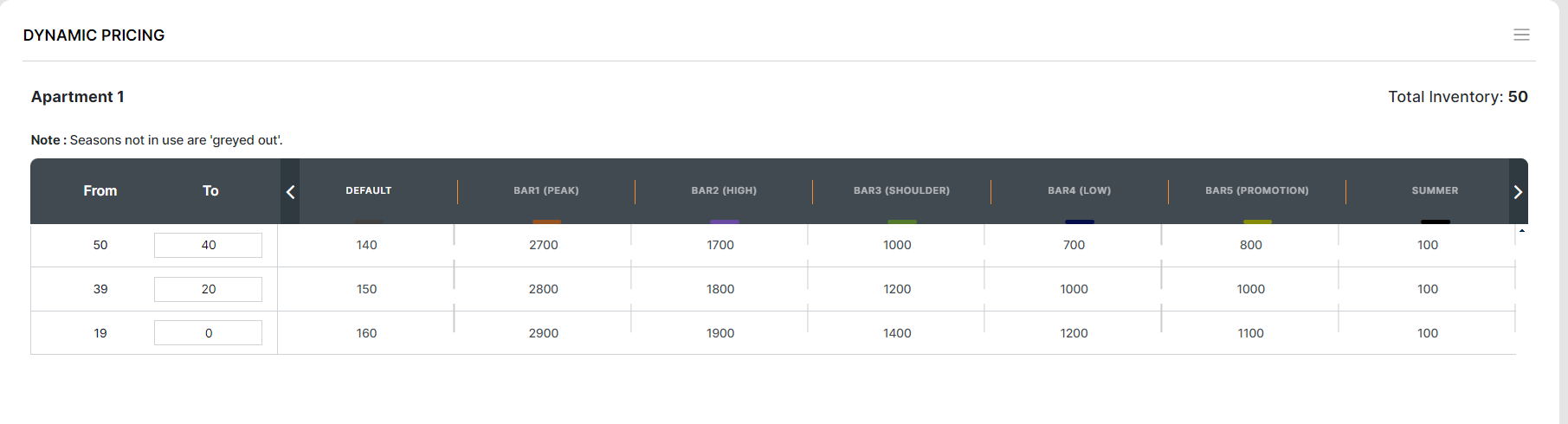This screenshot has height=424, width=1568.
Task: Click the BAR5 (PROMOTION) price 1100 cell
Action: [x=1251, y=333]
